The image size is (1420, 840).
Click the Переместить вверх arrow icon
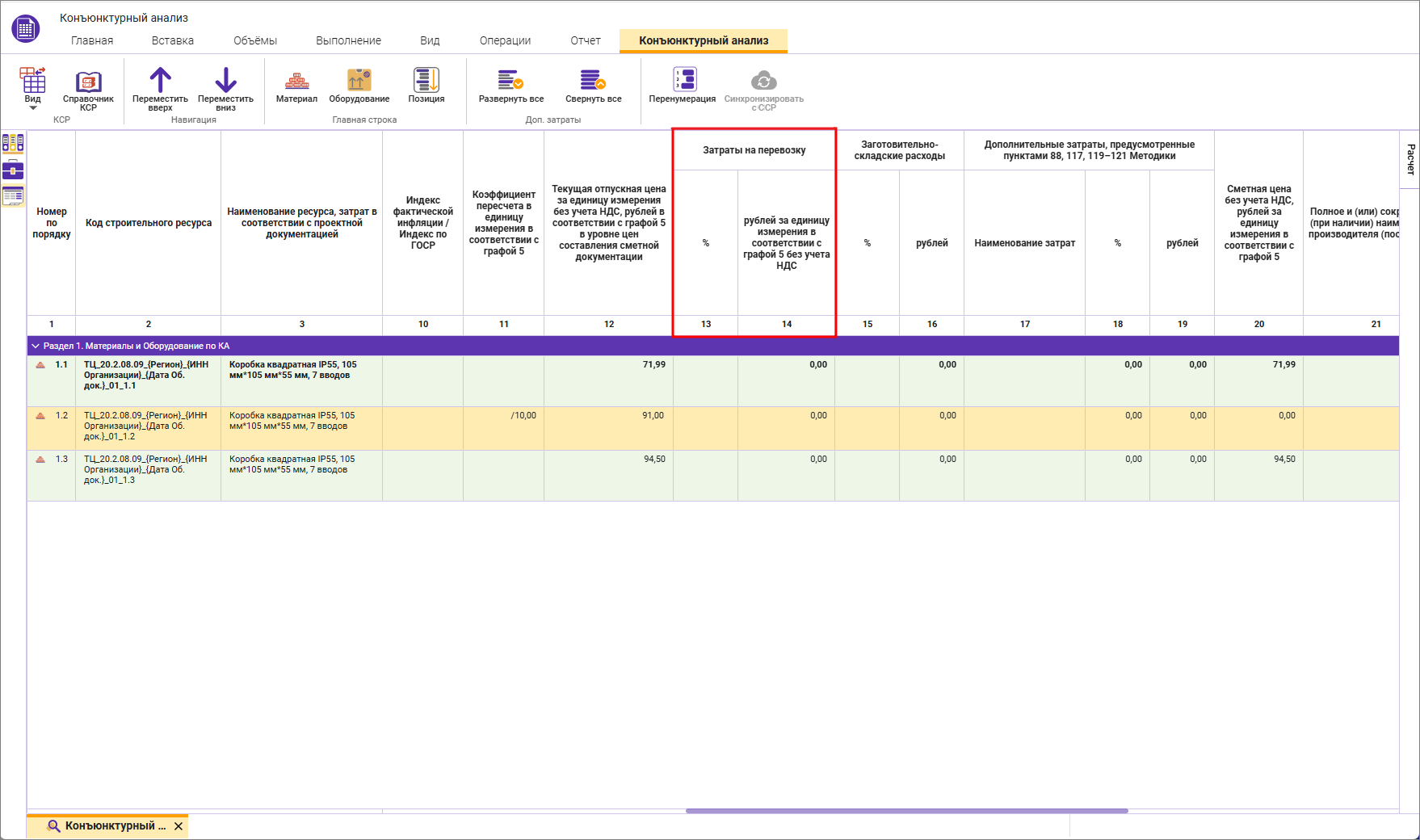pos(160,81)
